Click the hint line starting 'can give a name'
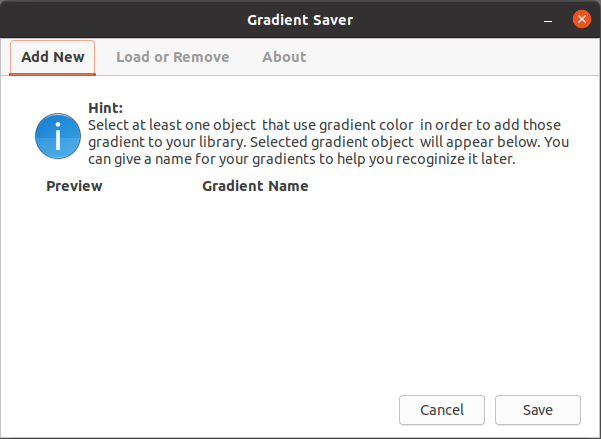Screen dimensions: 601x439 point(302,159)
